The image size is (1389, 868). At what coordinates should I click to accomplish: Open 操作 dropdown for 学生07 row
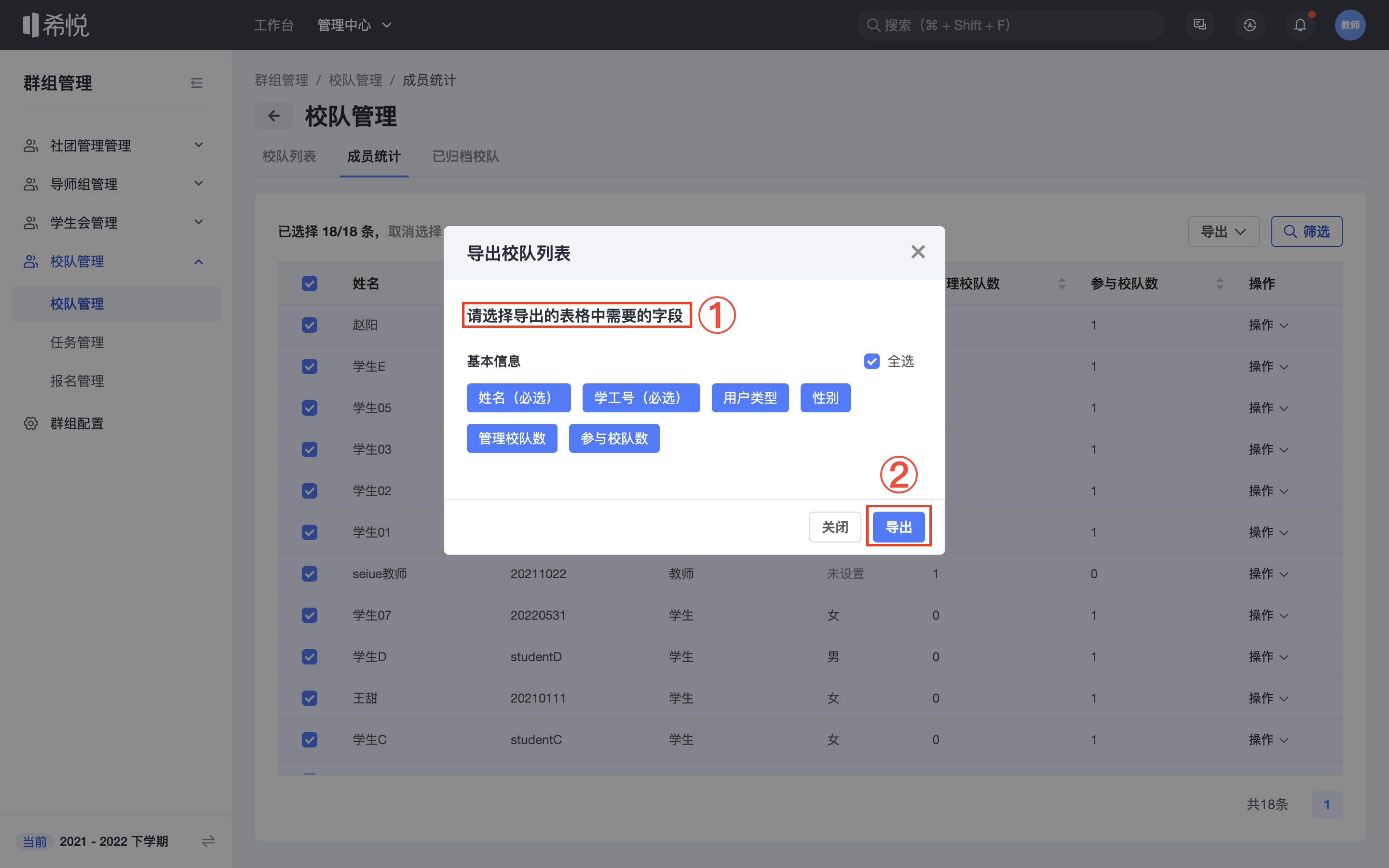point(1268,615)
